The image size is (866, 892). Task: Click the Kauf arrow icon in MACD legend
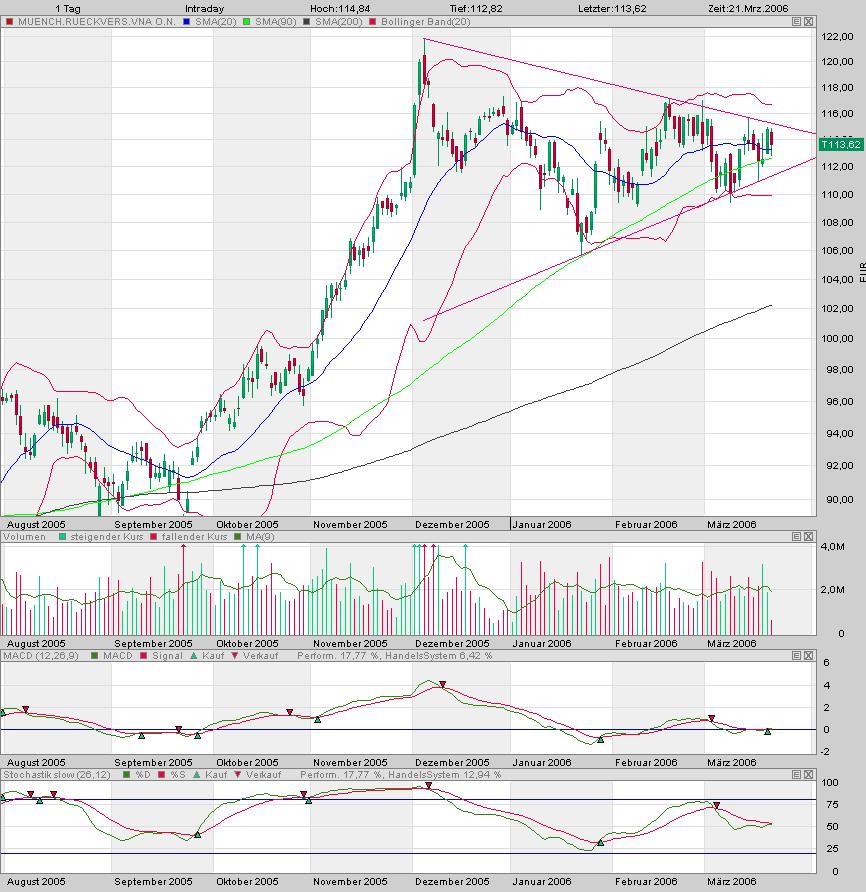click(193, 657)
